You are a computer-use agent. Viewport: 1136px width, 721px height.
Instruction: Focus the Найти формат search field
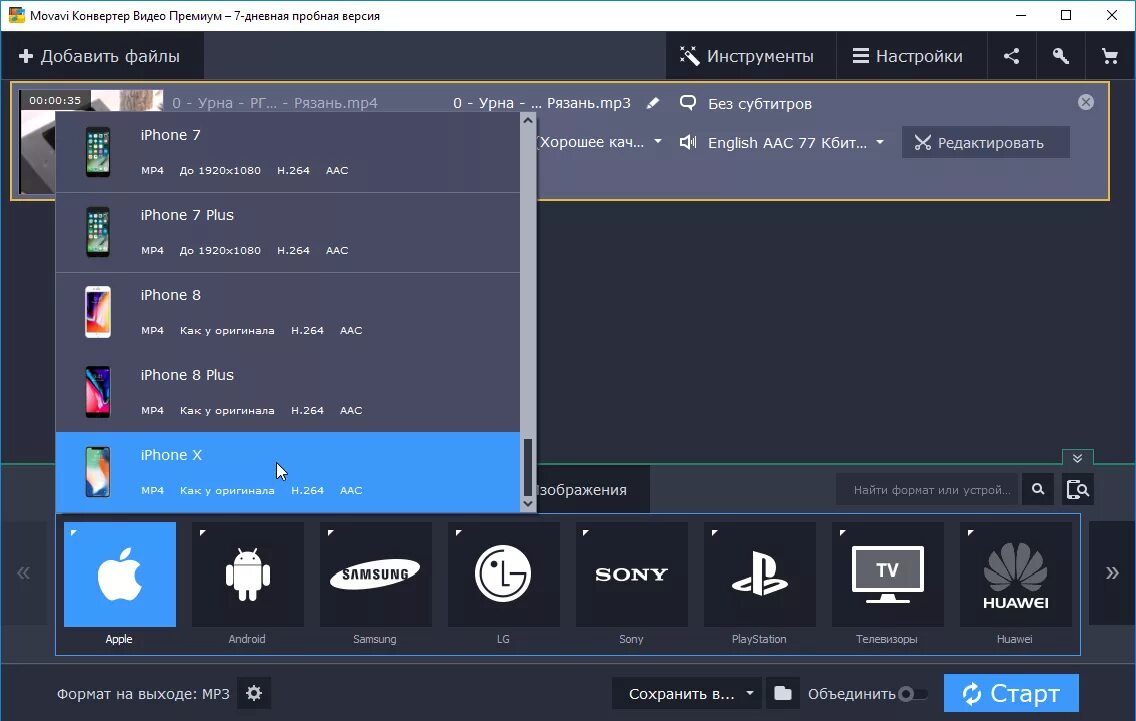tap(927, 489)
